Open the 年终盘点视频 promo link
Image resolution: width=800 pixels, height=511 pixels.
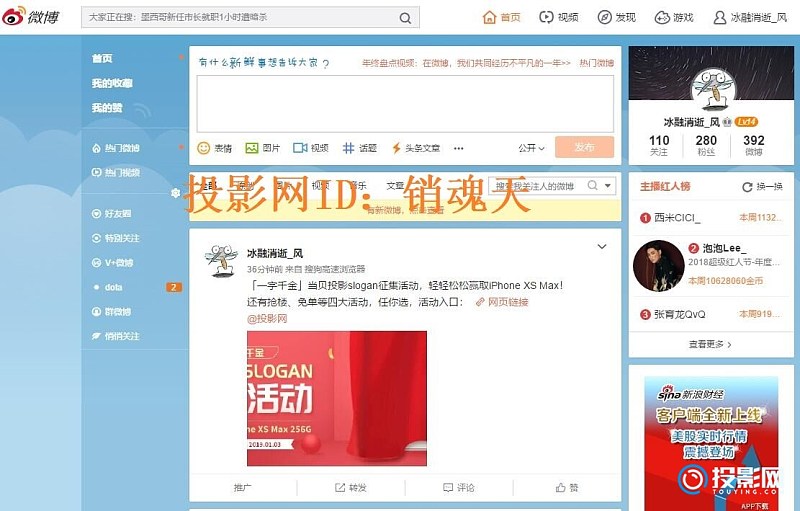pyautogui.click(x=466, y=63)
